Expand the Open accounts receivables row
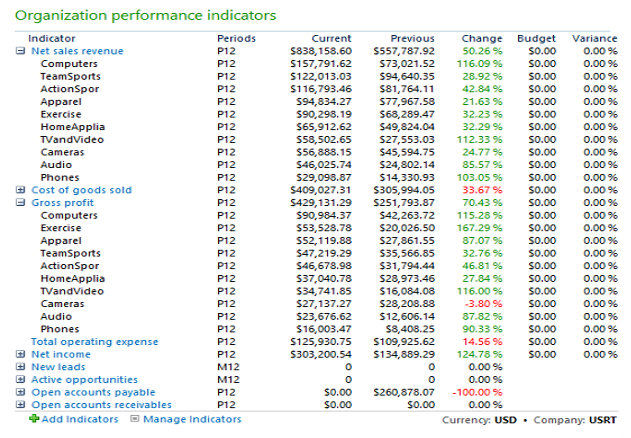This screenshot has width=631, height=438. (x=21, y=405)
